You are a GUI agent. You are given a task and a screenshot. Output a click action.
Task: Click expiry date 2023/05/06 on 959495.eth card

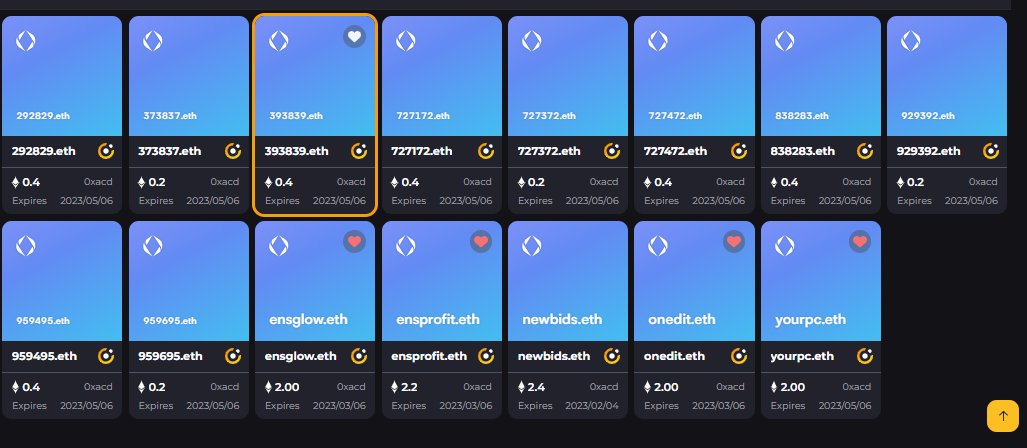[86, 406]
